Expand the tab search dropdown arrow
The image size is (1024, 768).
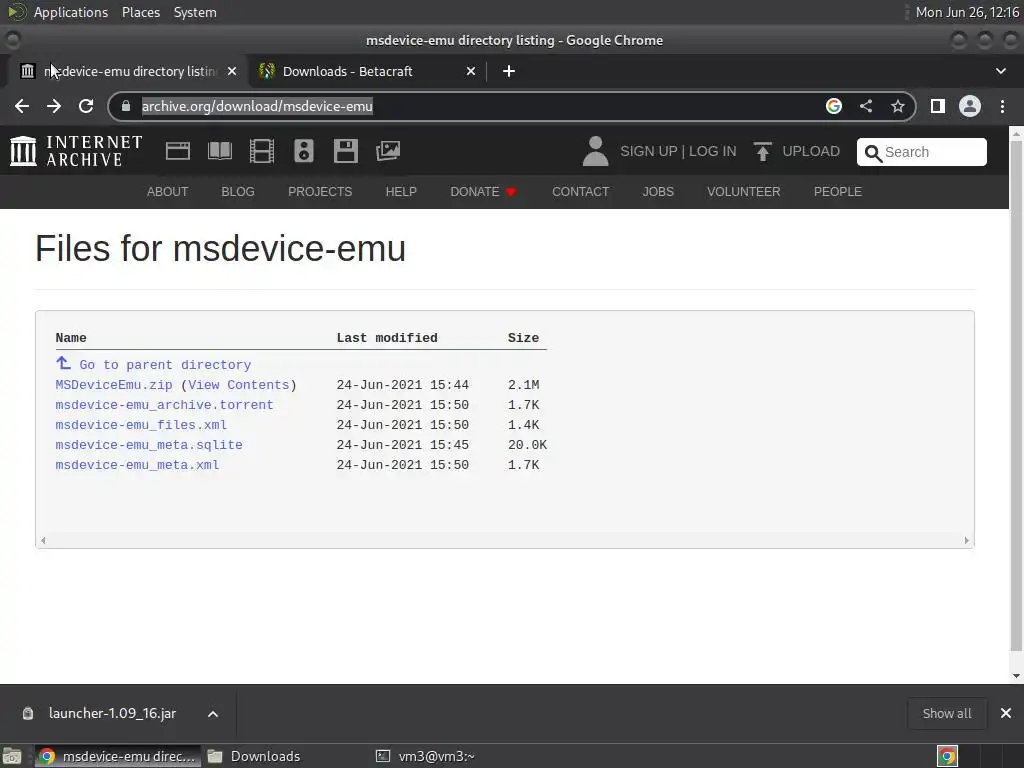point(1000,71)
